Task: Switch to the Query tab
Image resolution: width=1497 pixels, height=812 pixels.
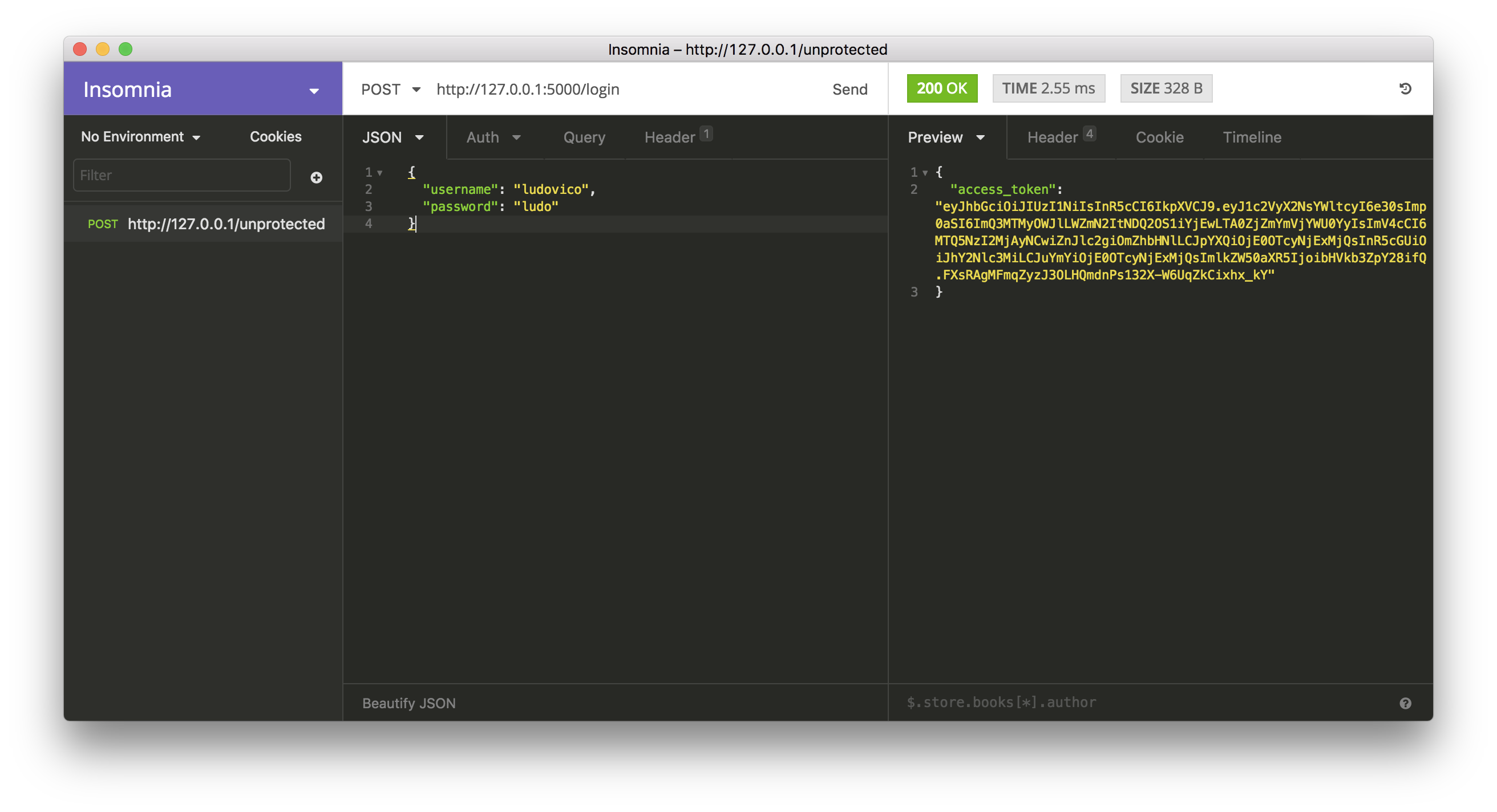Action: pos(584,137)
